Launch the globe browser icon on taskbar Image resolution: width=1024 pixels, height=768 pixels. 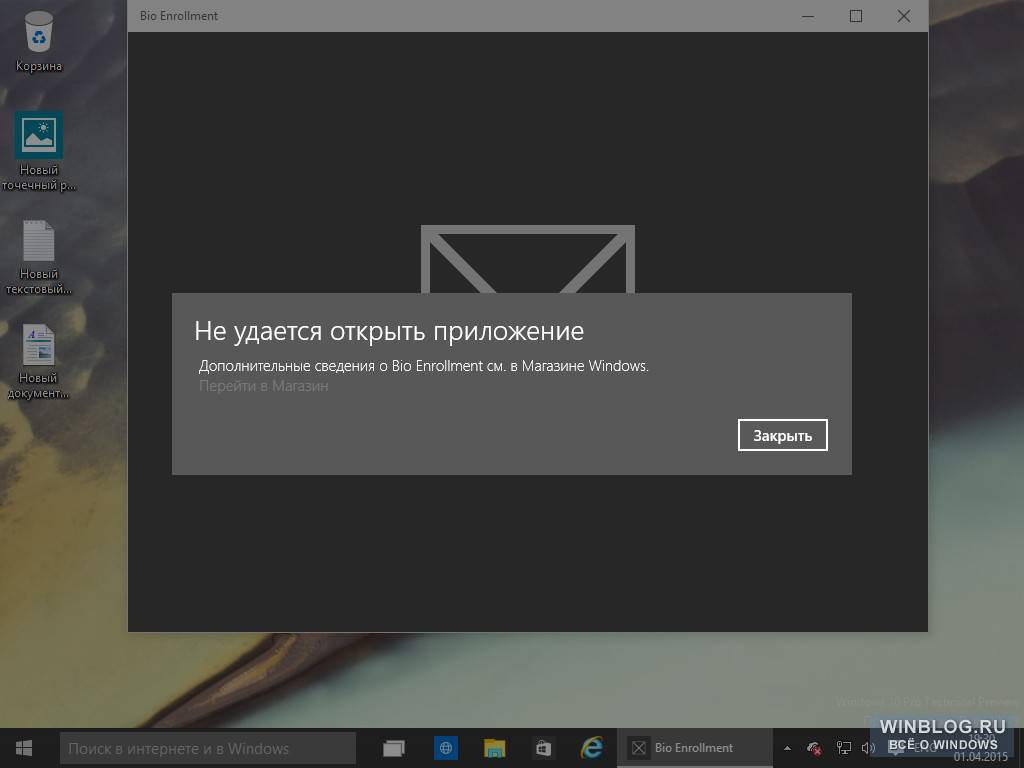click(x=445, y=748)
